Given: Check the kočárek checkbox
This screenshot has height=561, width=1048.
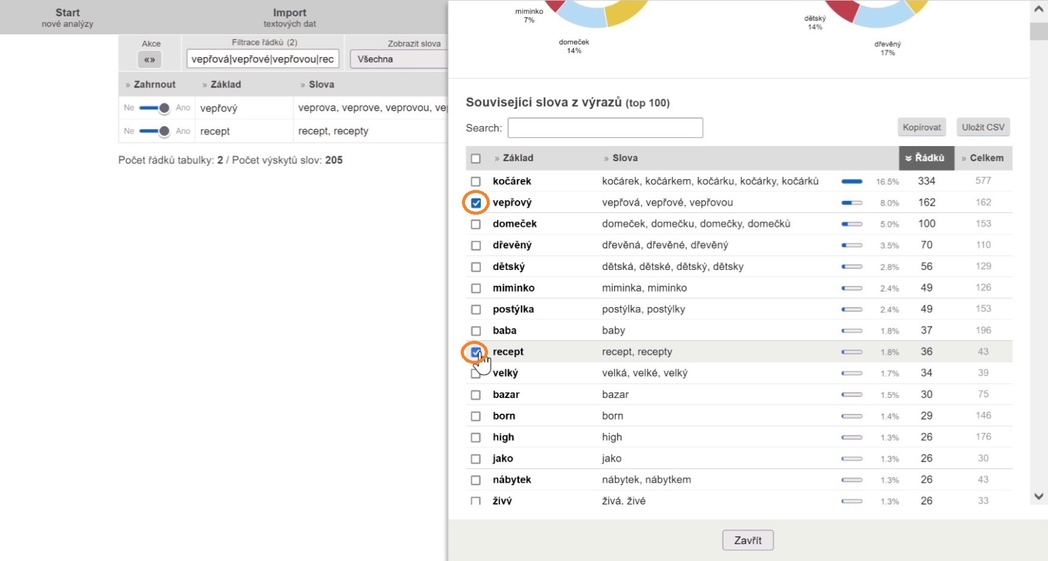Looking at the screenshot, I should 476,181.
